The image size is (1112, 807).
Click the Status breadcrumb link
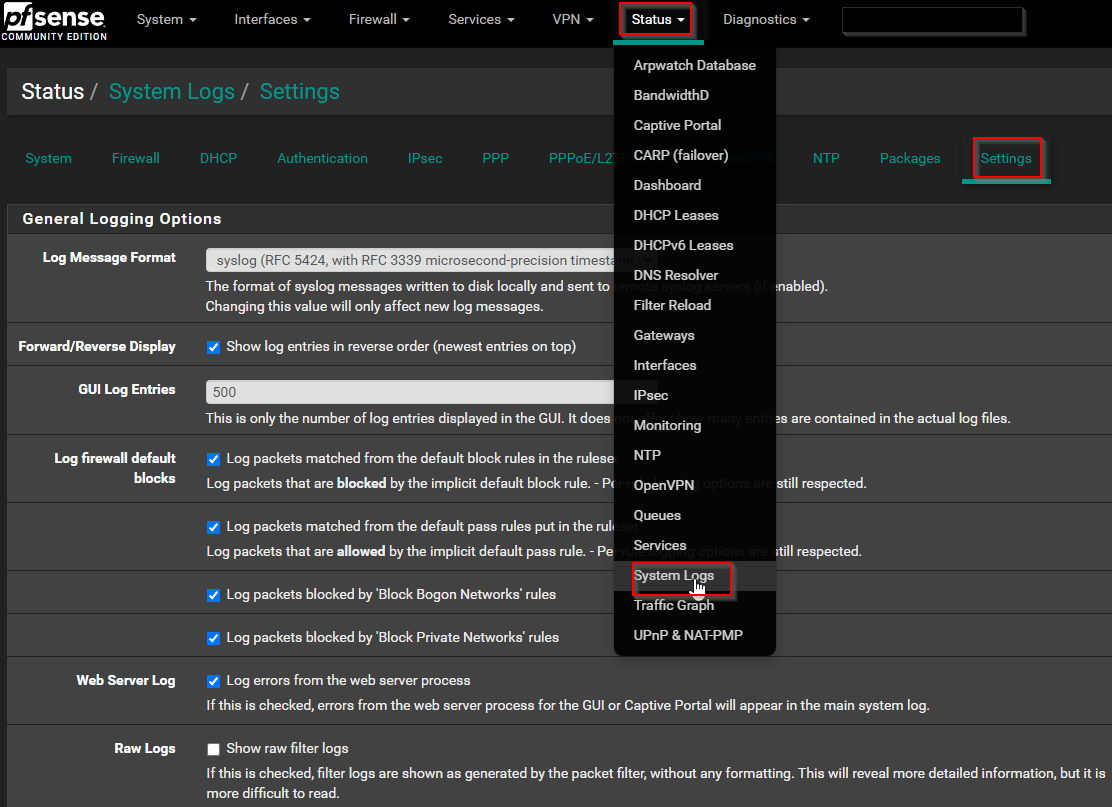point(52,91)
